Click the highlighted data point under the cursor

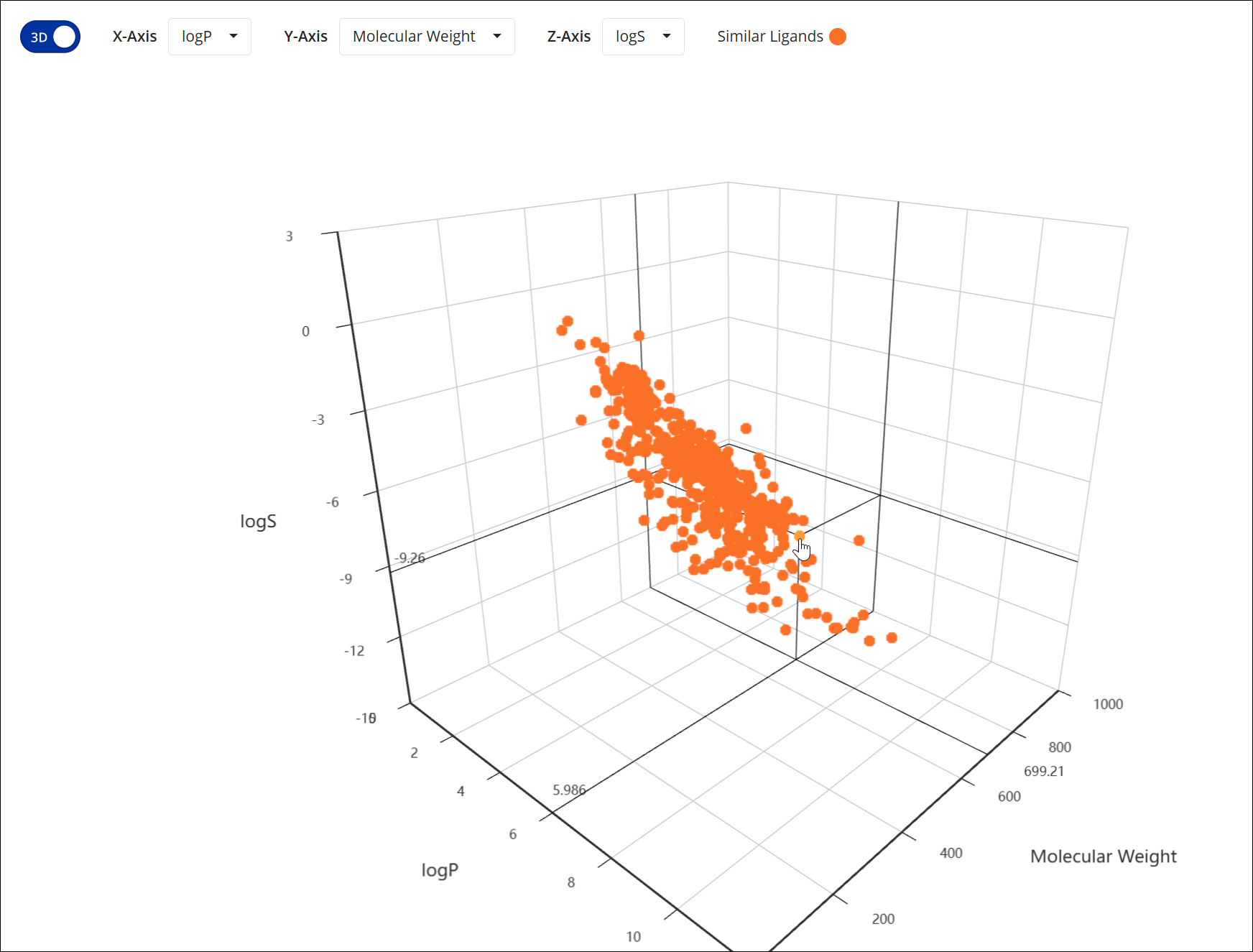pyautogui.click(x=799, y=536)
